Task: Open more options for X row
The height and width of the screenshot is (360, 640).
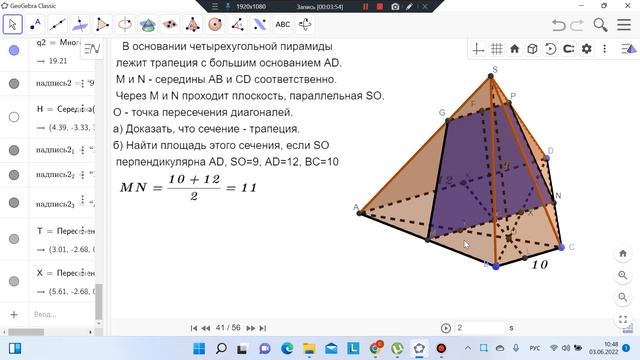Action: coord(83,272)
